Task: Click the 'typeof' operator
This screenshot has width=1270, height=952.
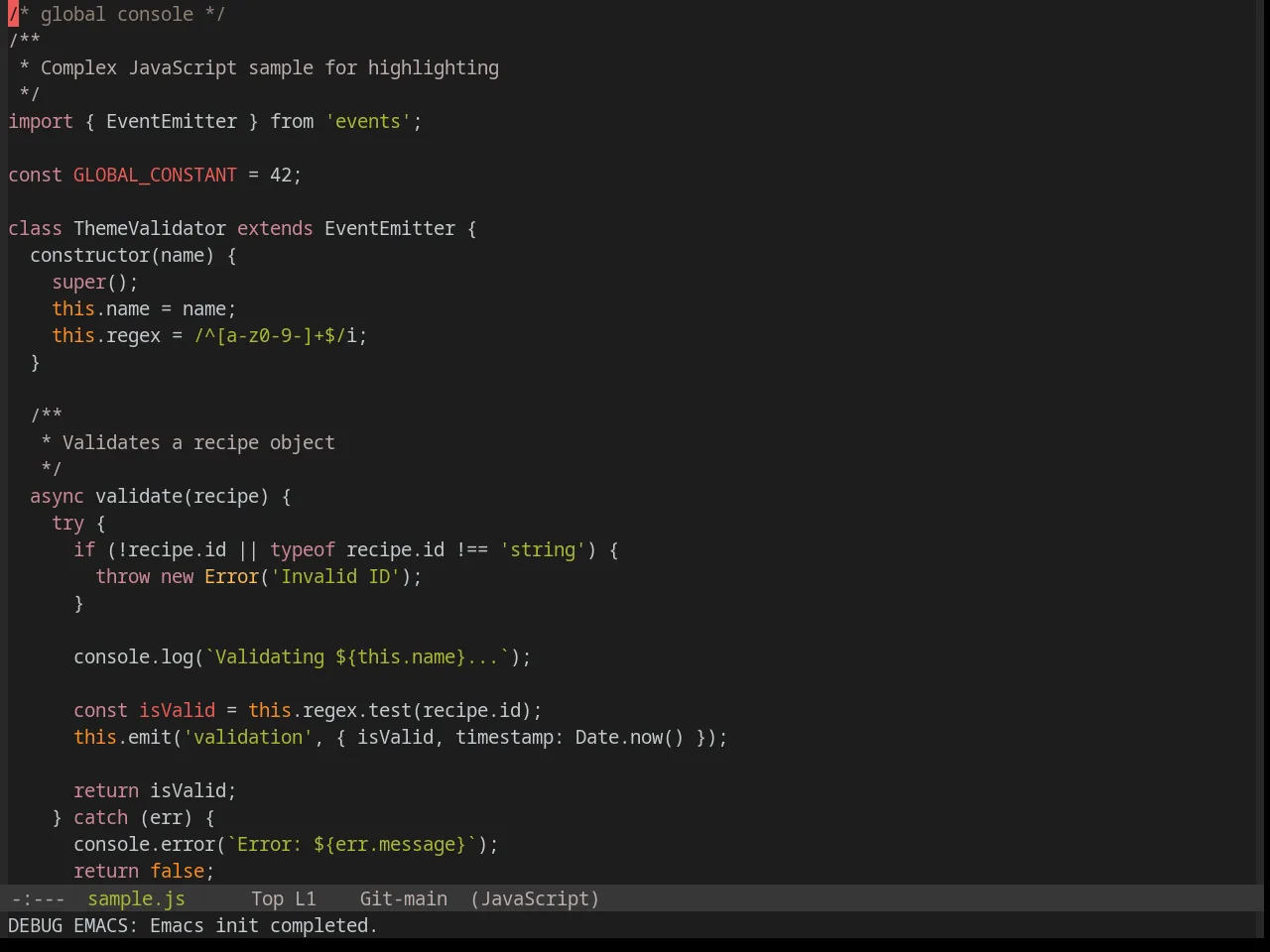Action: pyautogui.click(x=303, y=549)
